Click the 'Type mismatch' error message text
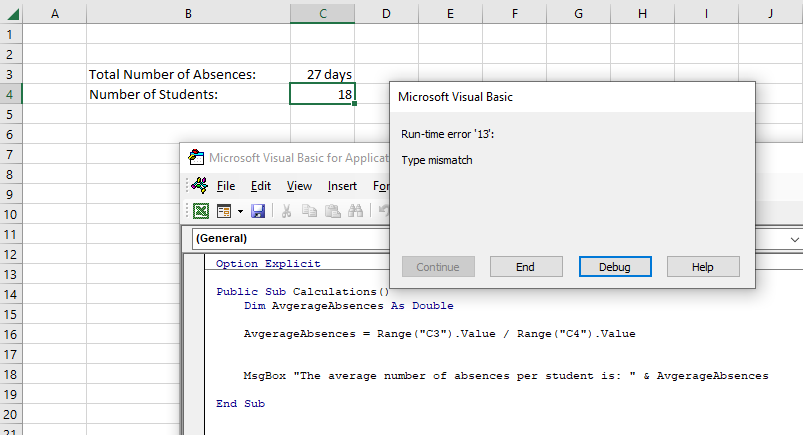 pos(437,160)
